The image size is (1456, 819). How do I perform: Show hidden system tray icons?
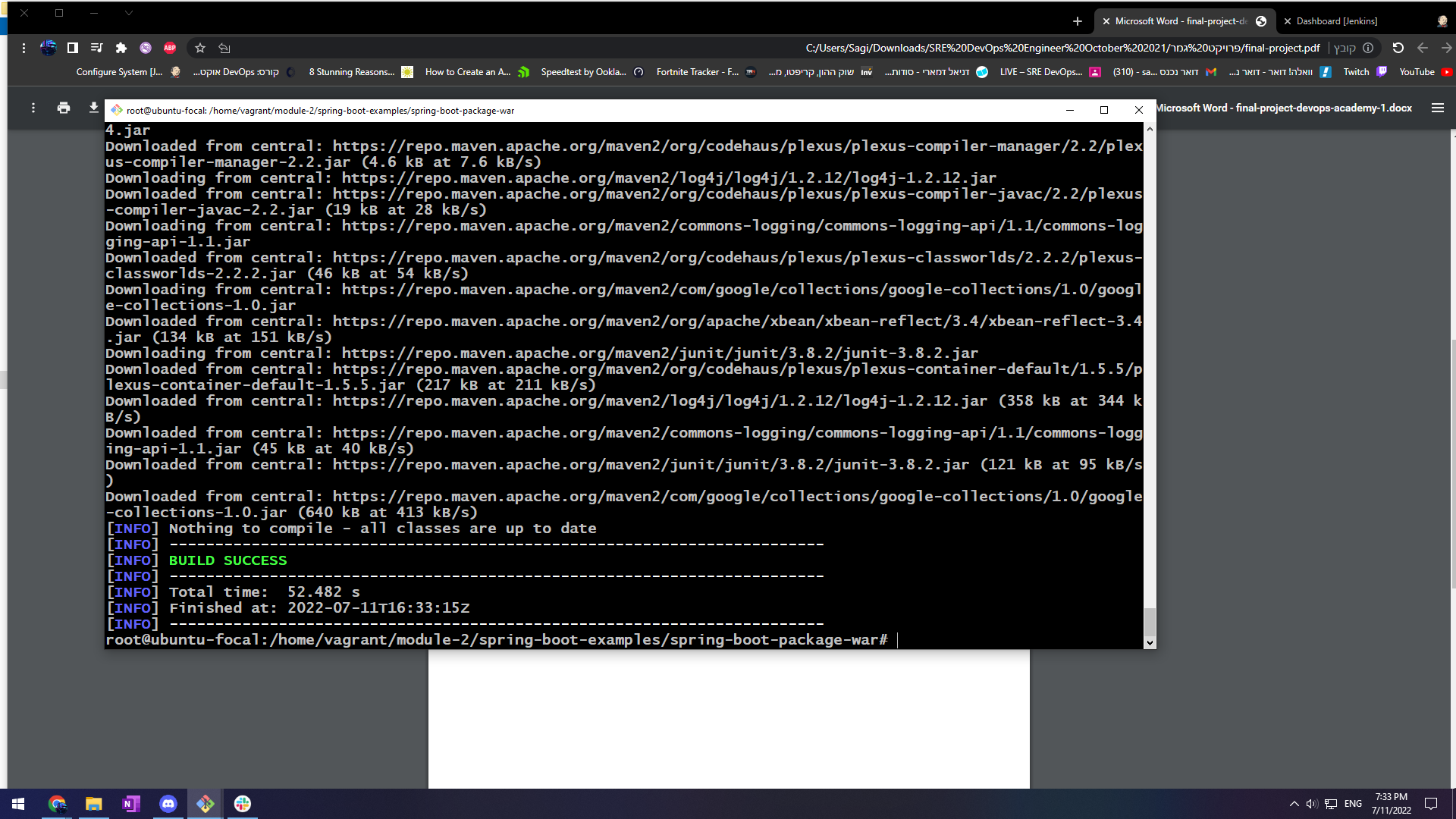1294,804
